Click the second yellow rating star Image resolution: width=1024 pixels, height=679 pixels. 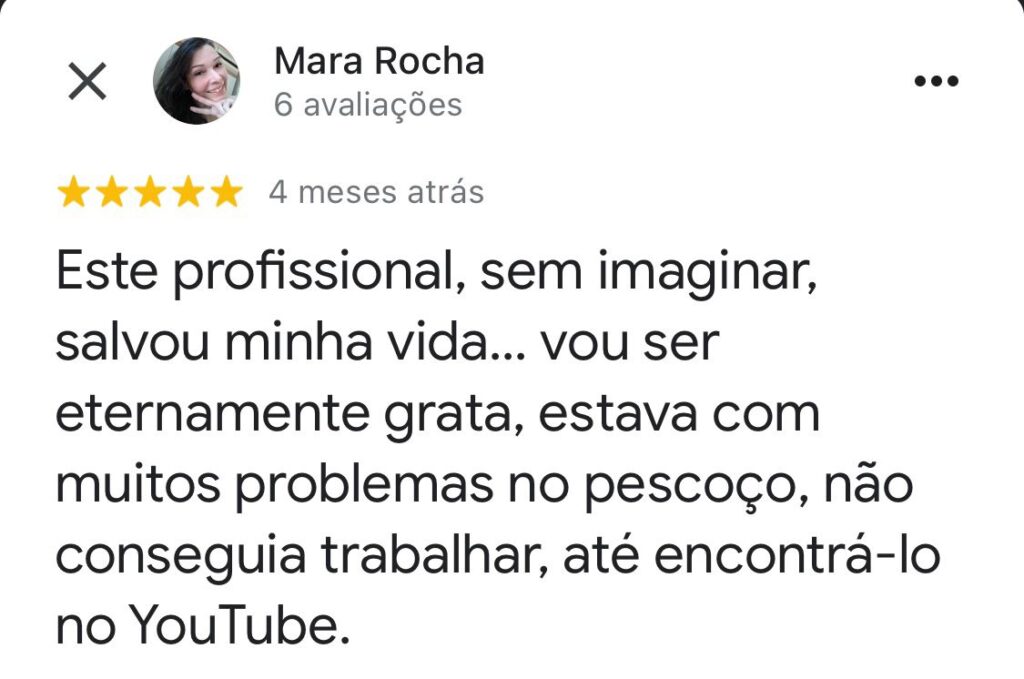tap(112, 192)
